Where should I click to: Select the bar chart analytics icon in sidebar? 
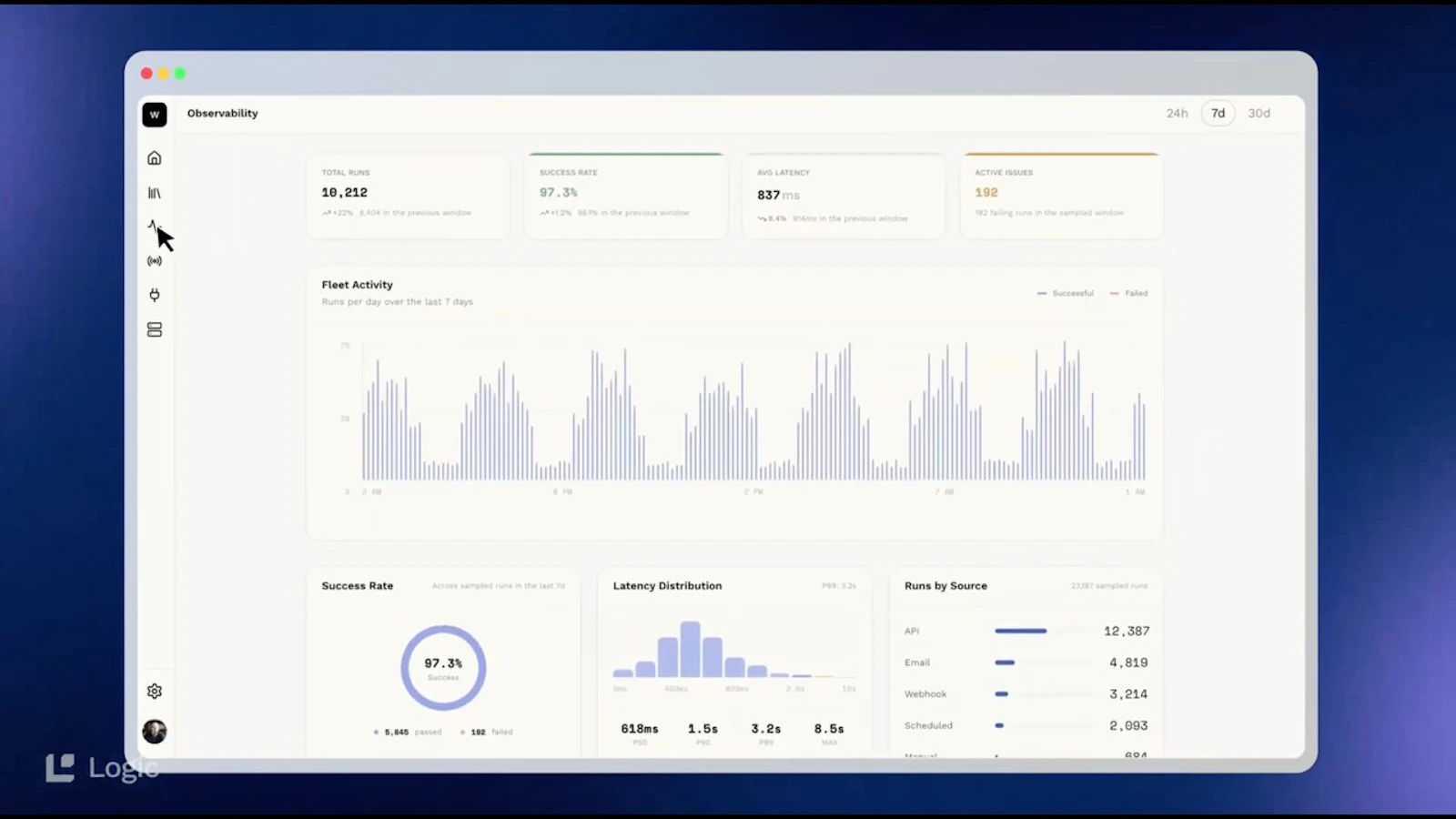tap(155, 192)
